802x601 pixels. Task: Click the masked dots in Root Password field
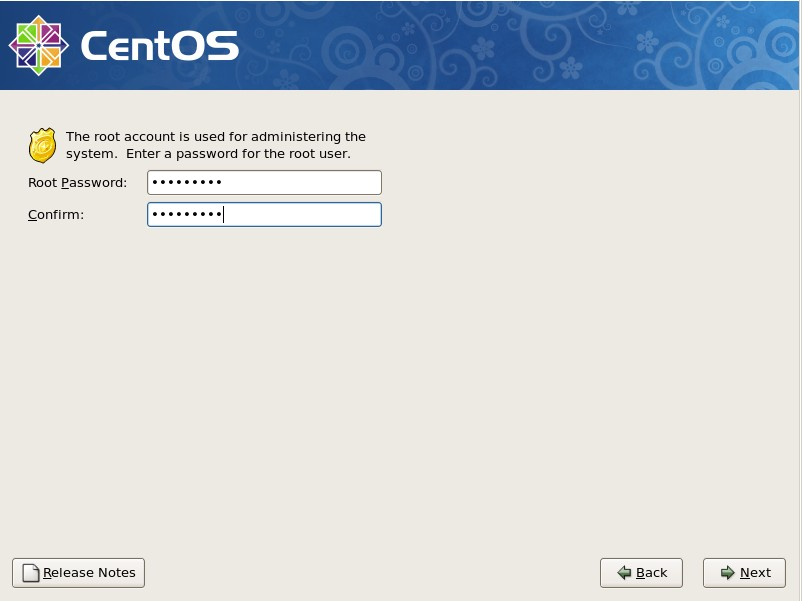(x=186, y=183)
